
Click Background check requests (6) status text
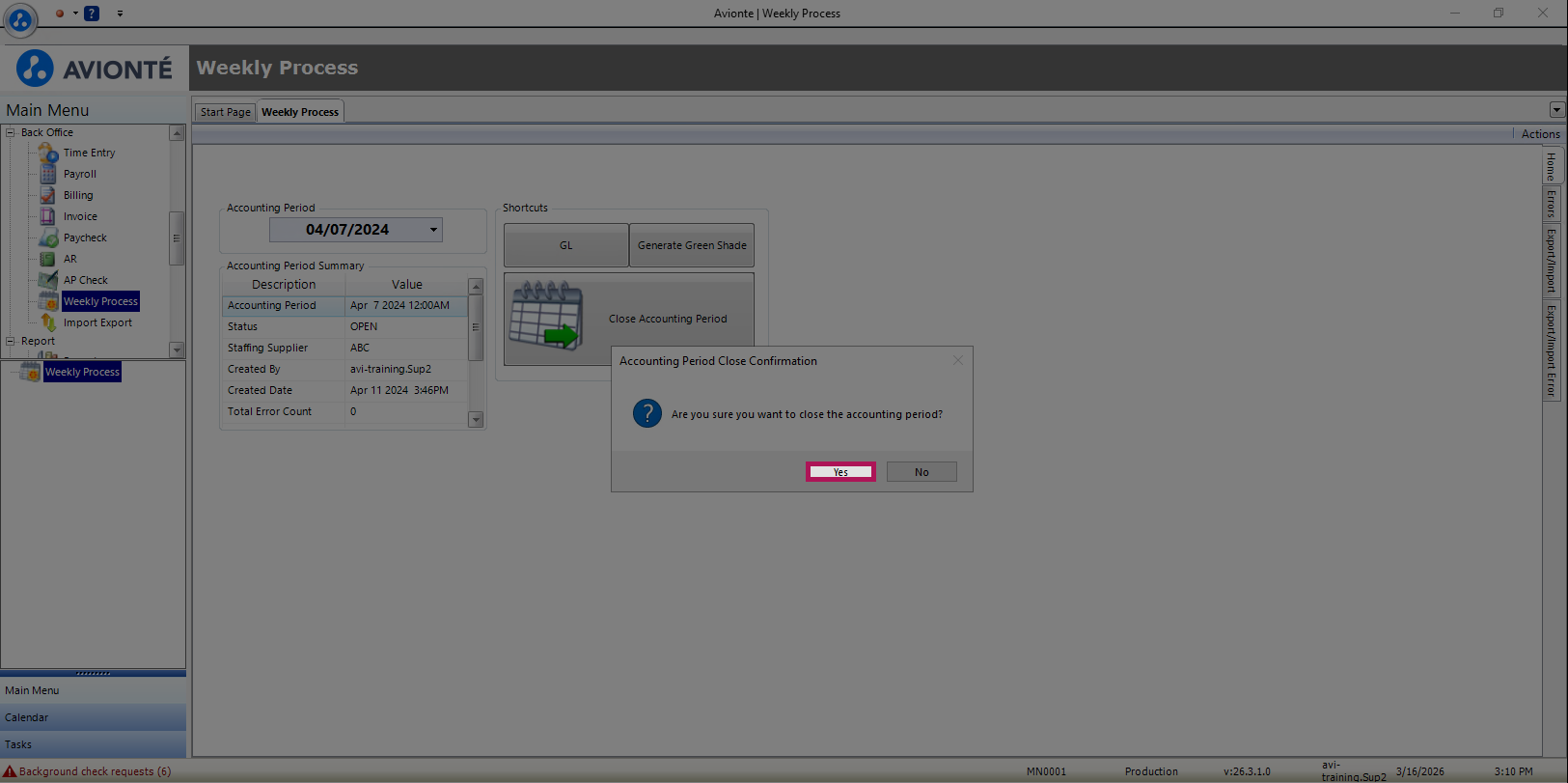point(95,771)
